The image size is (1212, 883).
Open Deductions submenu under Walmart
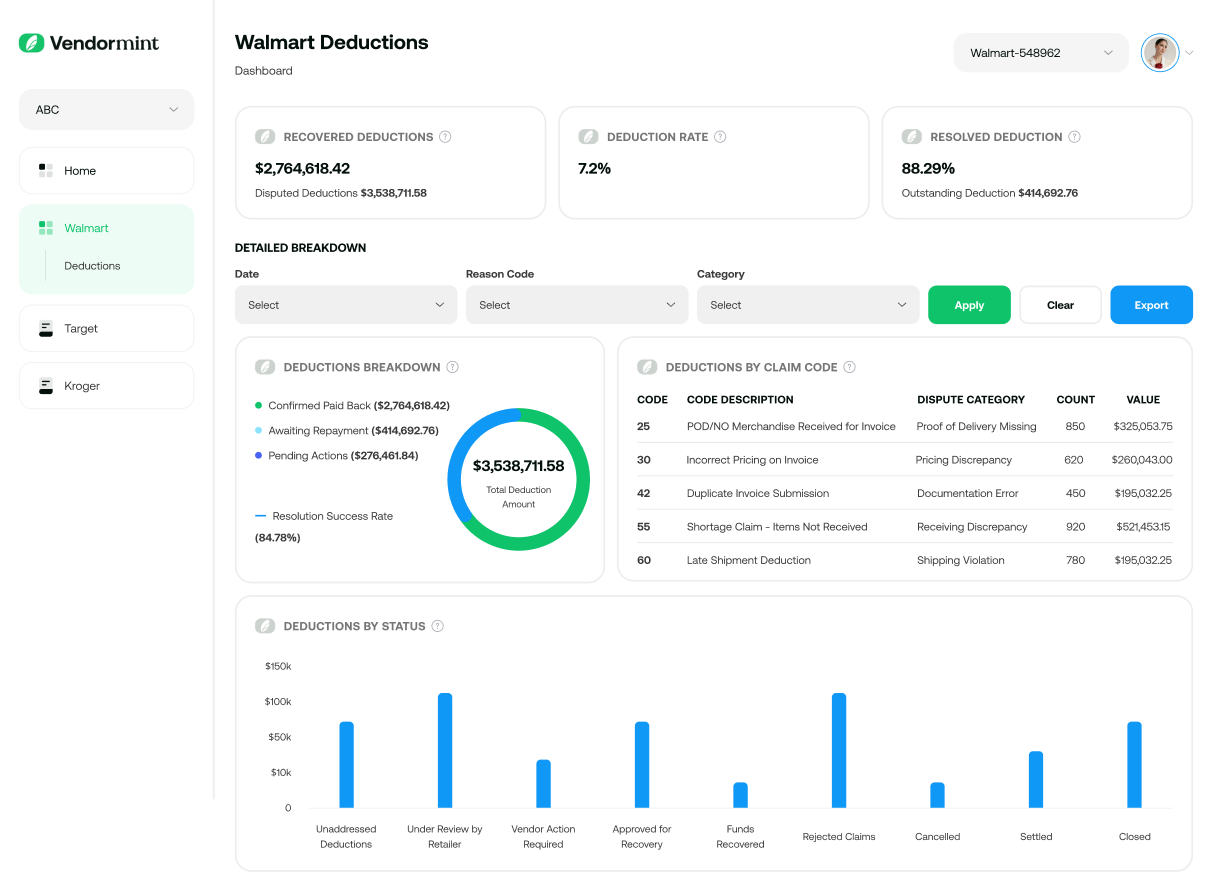point(92,266)
